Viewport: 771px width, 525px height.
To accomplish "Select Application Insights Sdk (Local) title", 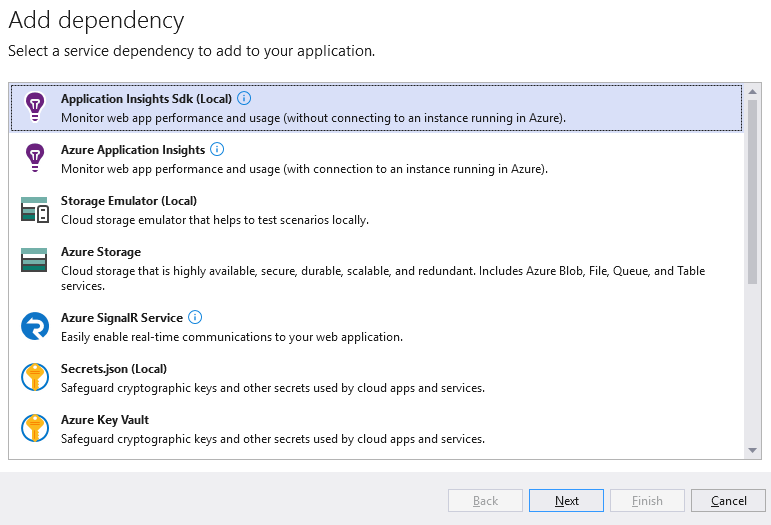I will [x=146, y=99].
